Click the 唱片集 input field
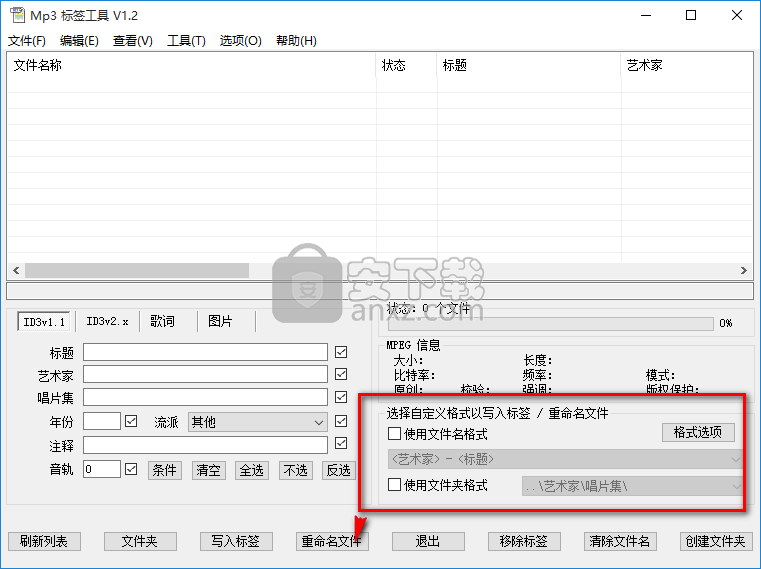 click(x=205, y=397)
